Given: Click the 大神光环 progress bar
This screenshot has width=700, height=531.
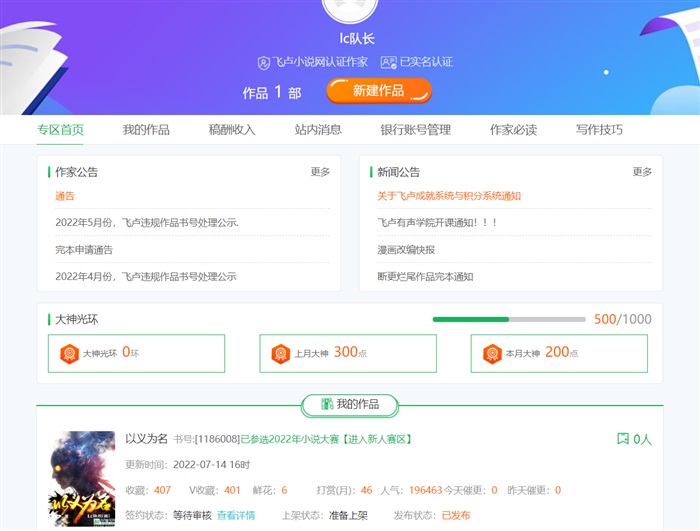Looking at the screenshot, I should [509, 320].
